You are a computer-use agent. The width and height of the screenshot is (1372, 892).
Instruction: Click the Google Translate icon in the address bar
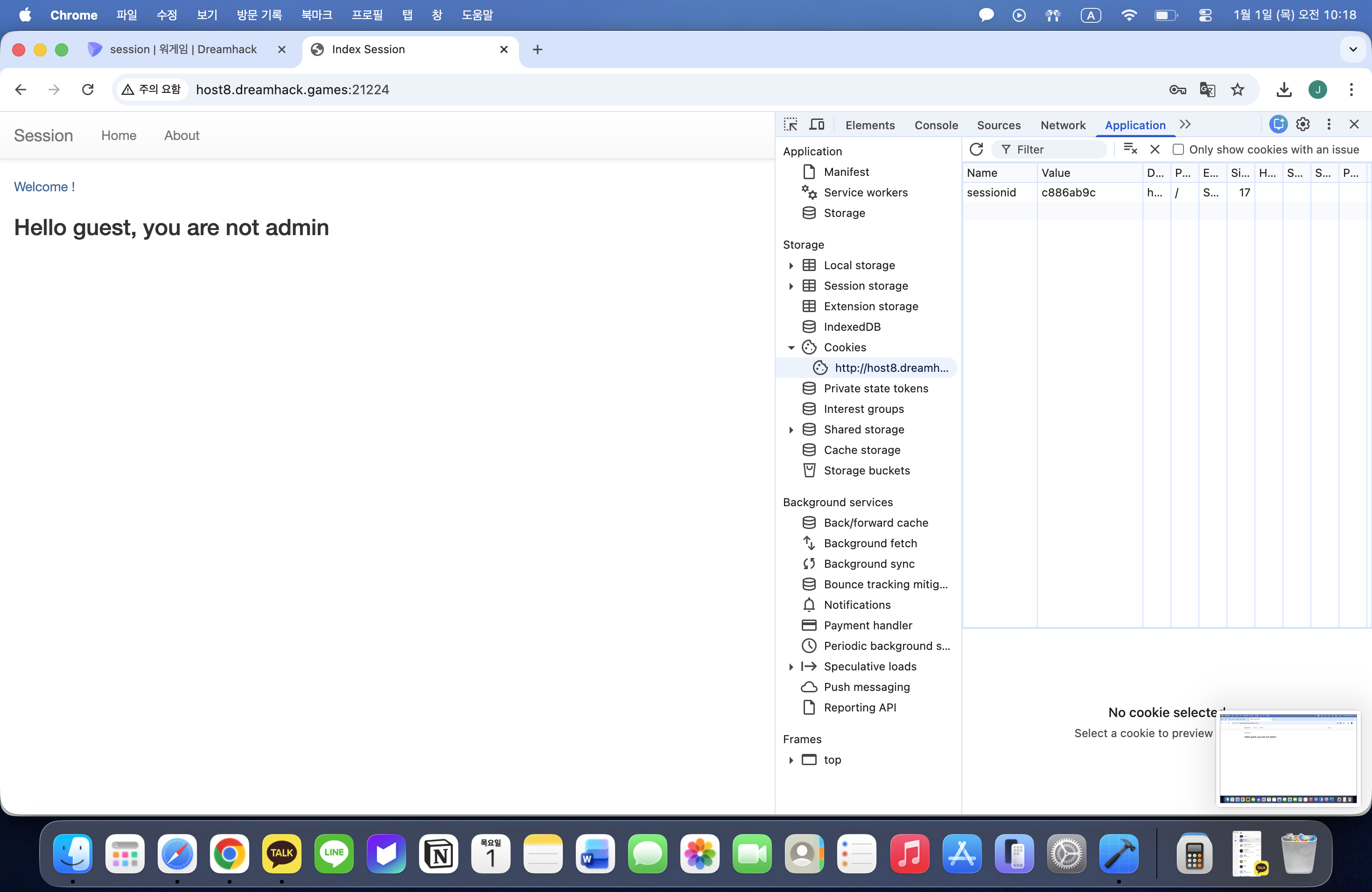tap(1207, 89)
